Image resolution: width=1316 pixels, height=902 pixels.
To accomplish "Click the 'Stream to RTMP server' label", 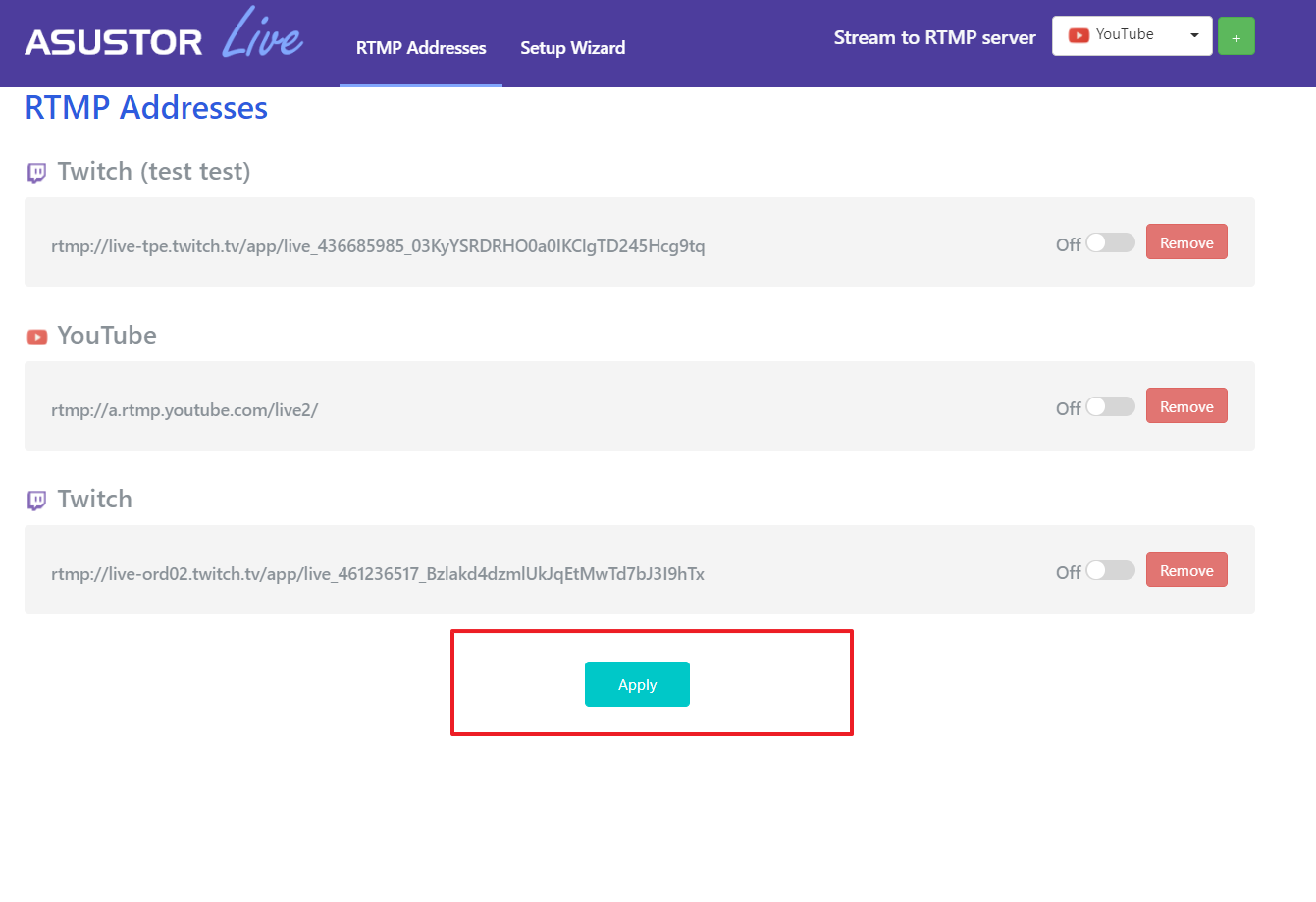I will (x=935, y=37).
